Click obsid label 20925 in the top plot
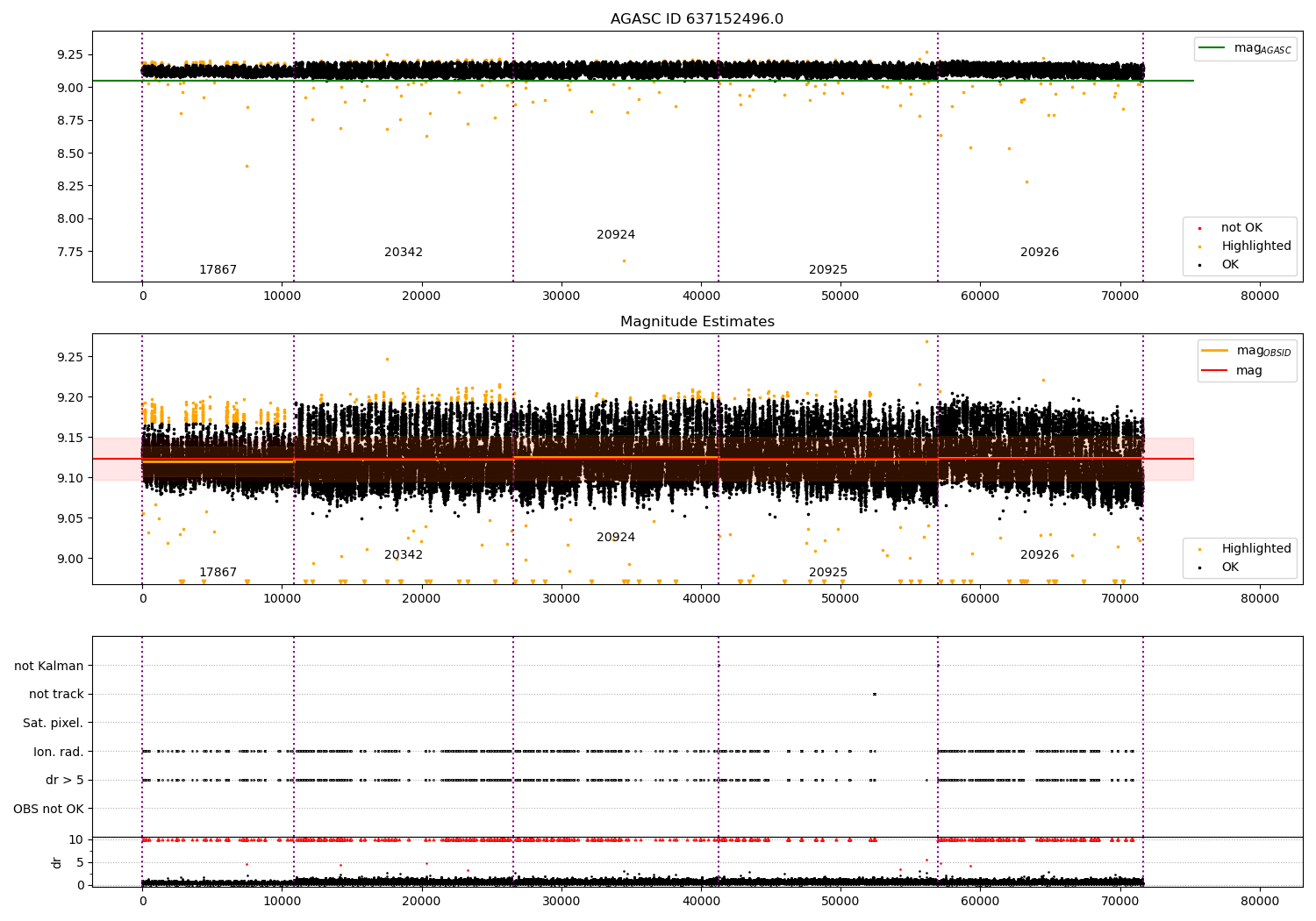 pyautogui.click(x=828, y=270)
